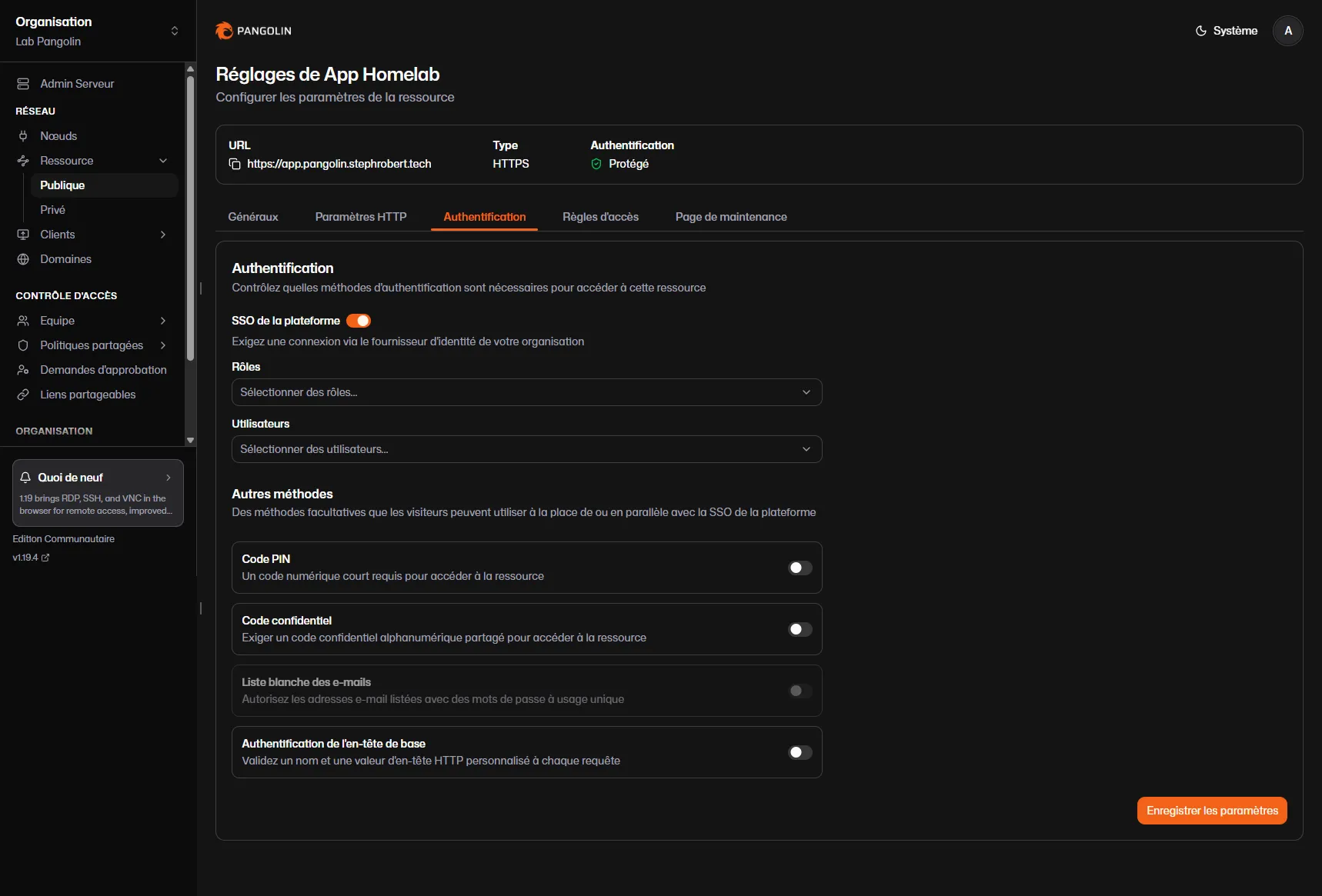Open the external link icon next to v1.19.4
1322x896 pixels.
(x=45, y=558)
